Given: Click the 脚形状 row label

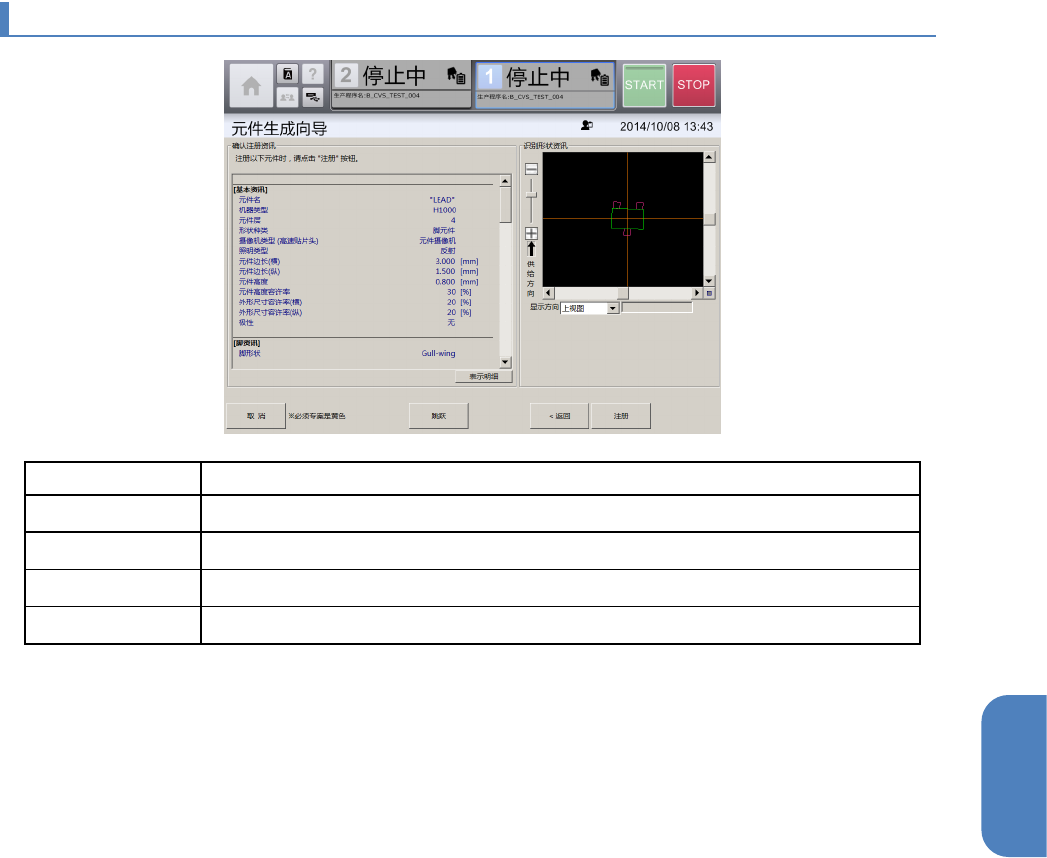Looking at the screenshot, I should 250,353.
